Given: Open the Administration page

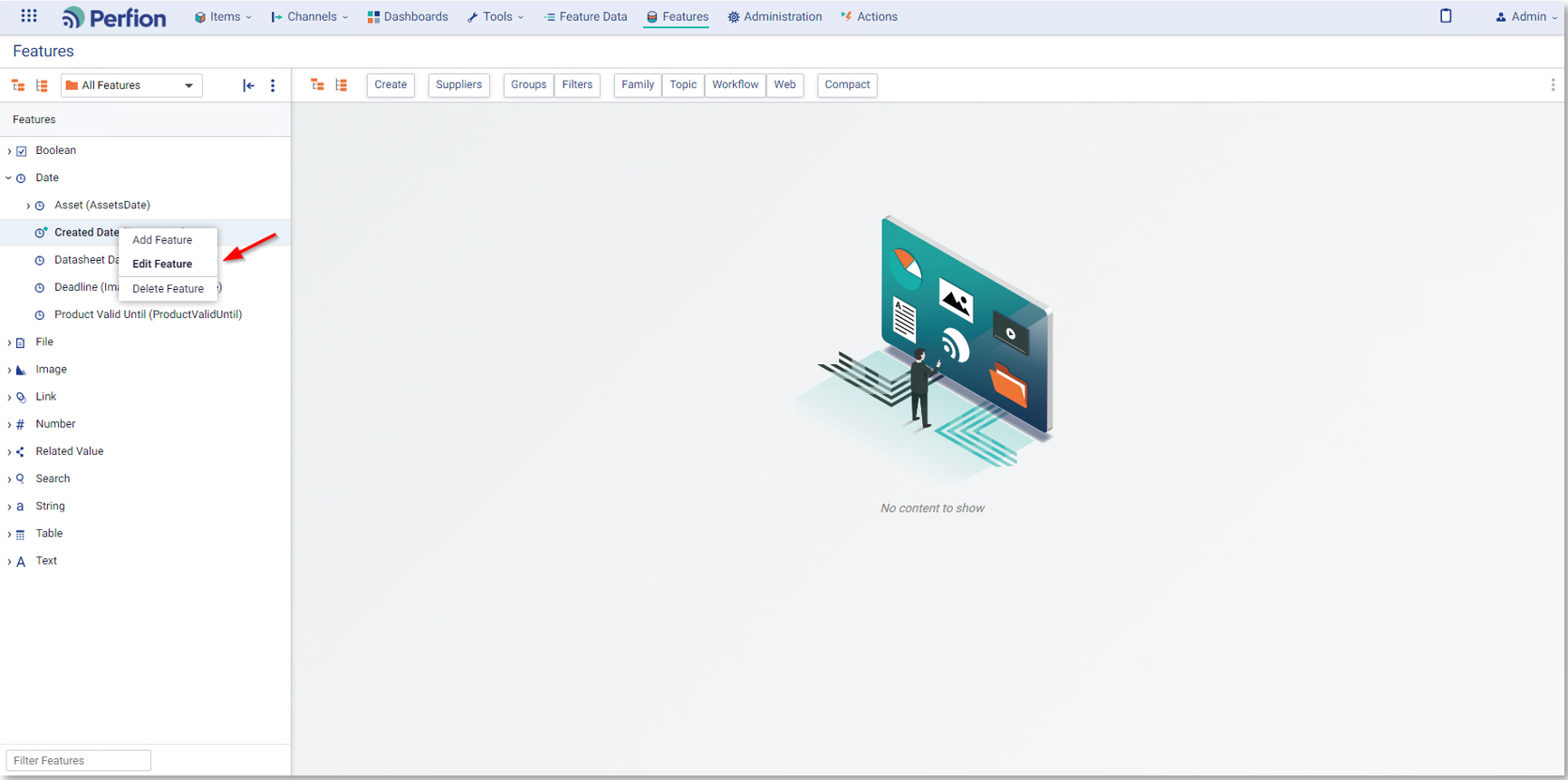Looking at the screenshot, I should pyautogui.click(x=775, y=16).
